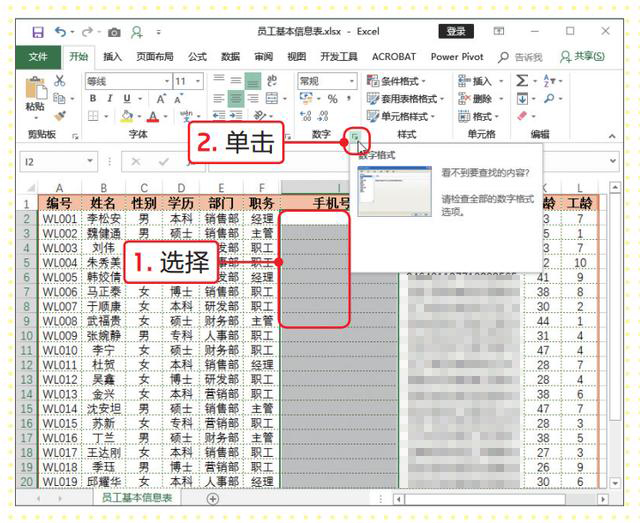640x523 pixels.
Task: Toggle Bold formatting
Action: coord(93,99)
